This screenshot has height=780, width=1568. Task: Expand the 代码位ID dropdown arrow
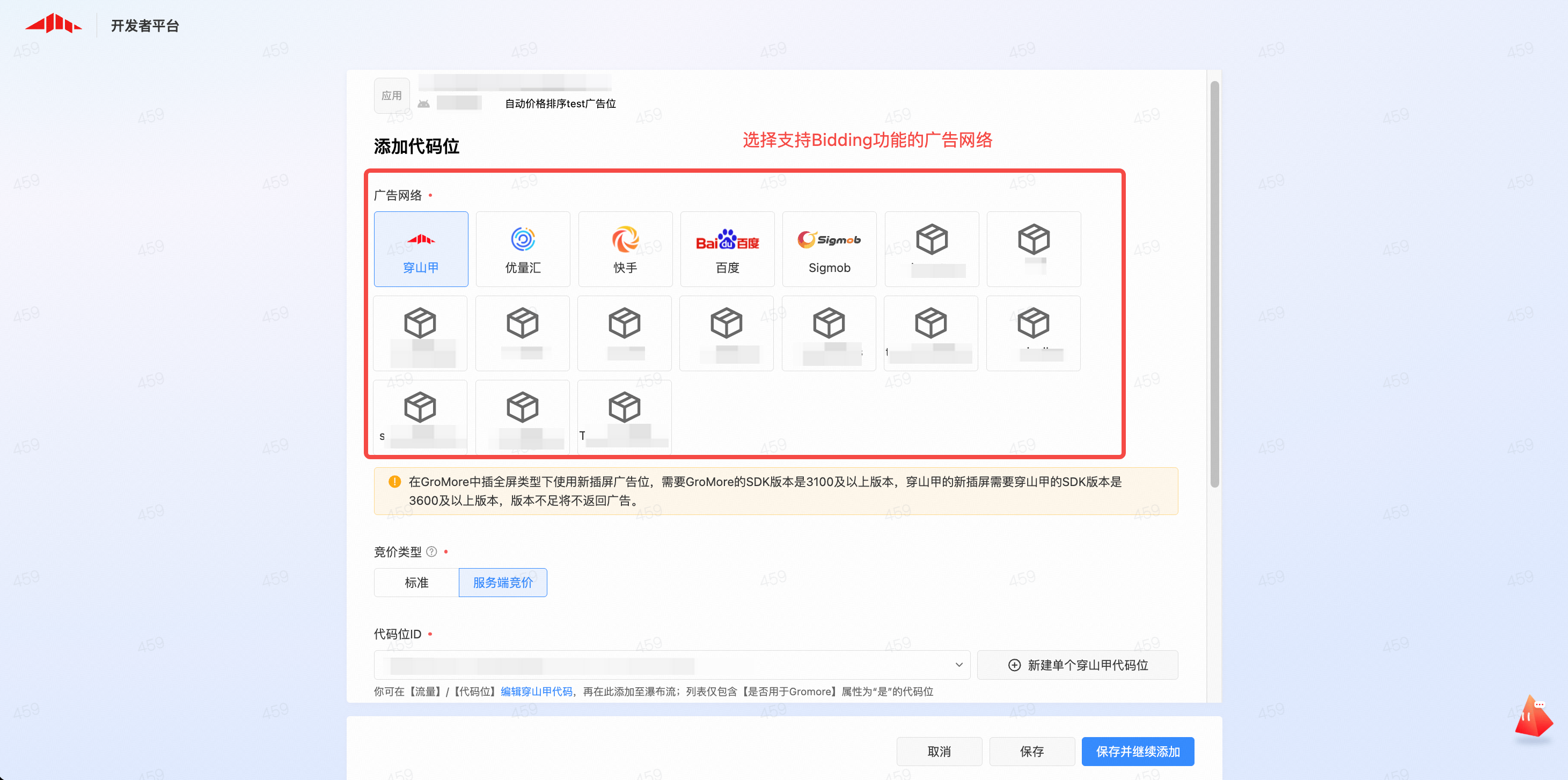coord(959,665)
